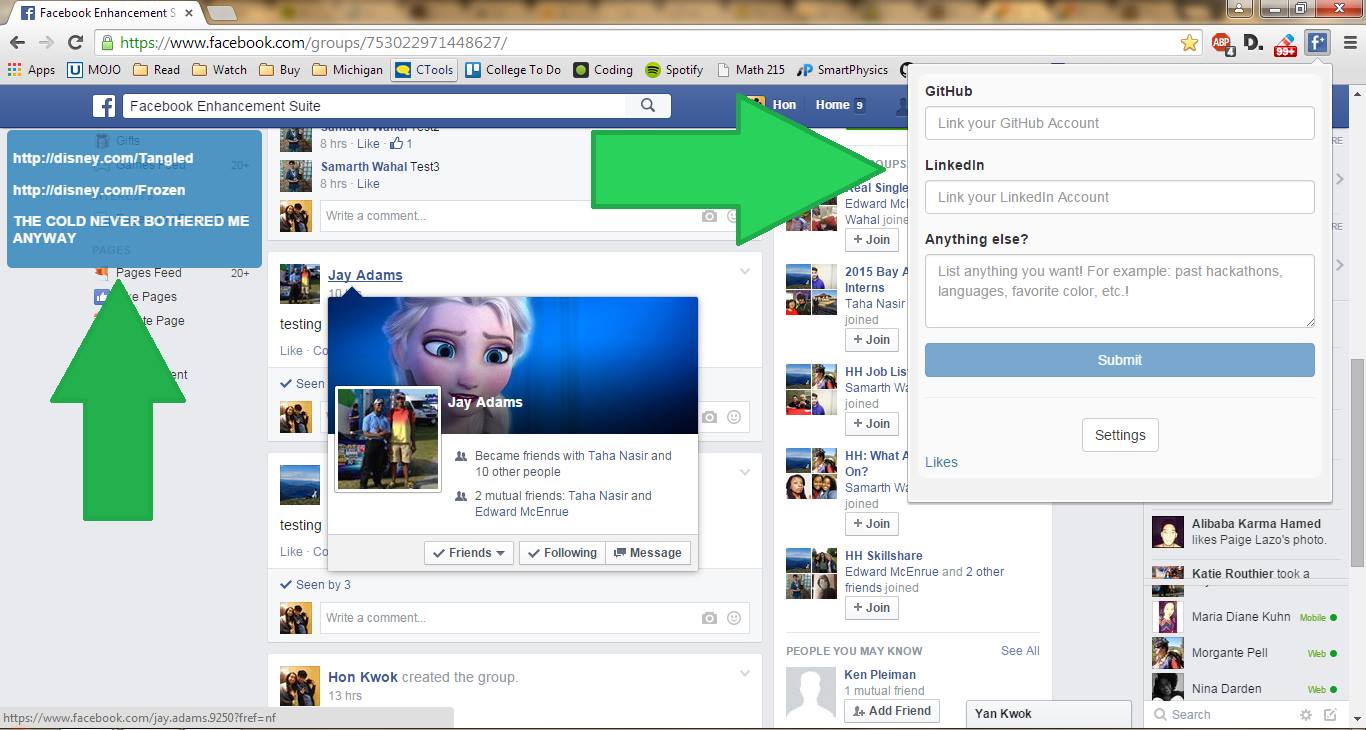Viewport: 1366px width, 730px height.
Task: Open the Yan Kwok chat tab
Action: (x=1049, y=714)
